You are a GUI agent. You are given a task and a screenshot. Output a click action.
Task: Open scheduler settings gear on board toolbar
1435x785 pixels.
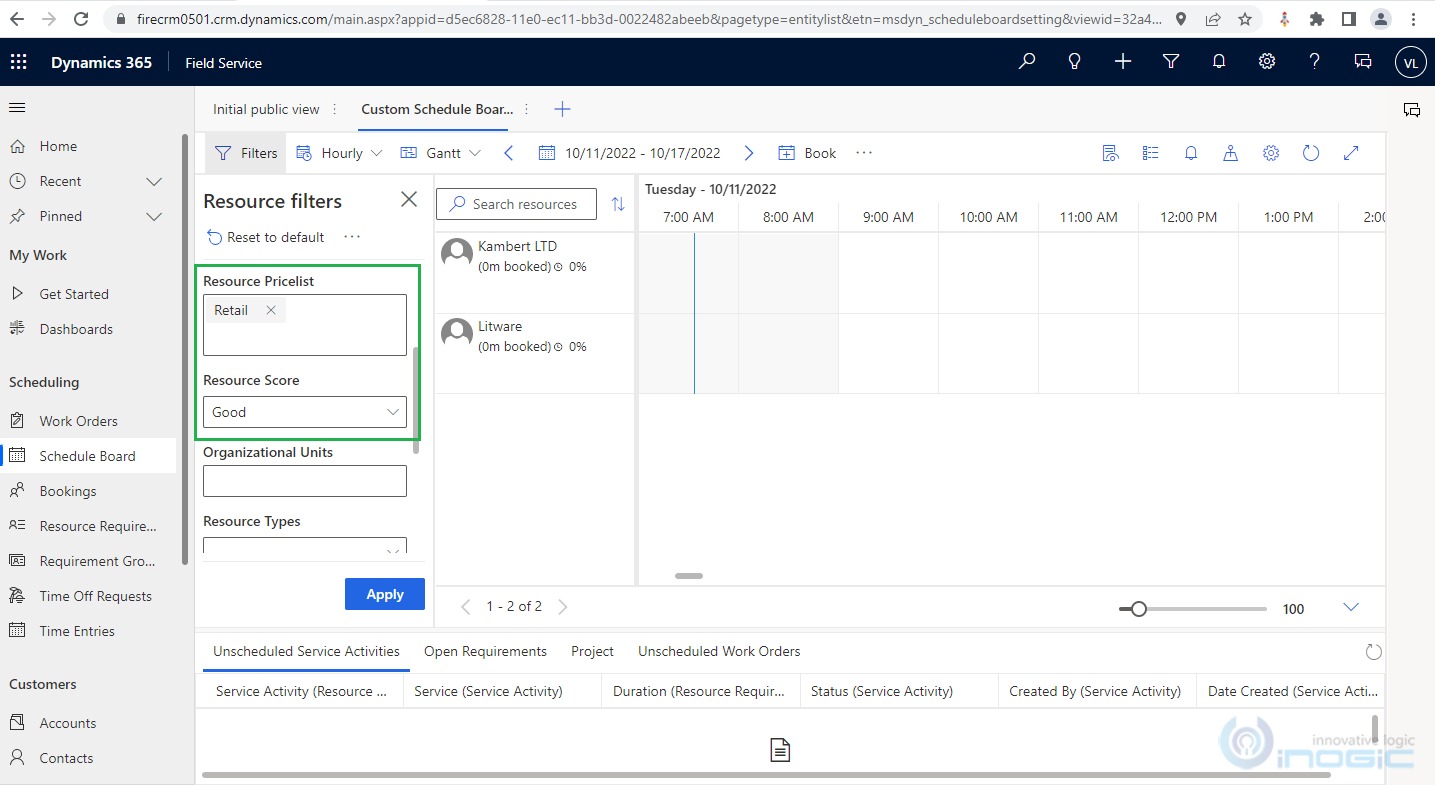(1270, 153)
